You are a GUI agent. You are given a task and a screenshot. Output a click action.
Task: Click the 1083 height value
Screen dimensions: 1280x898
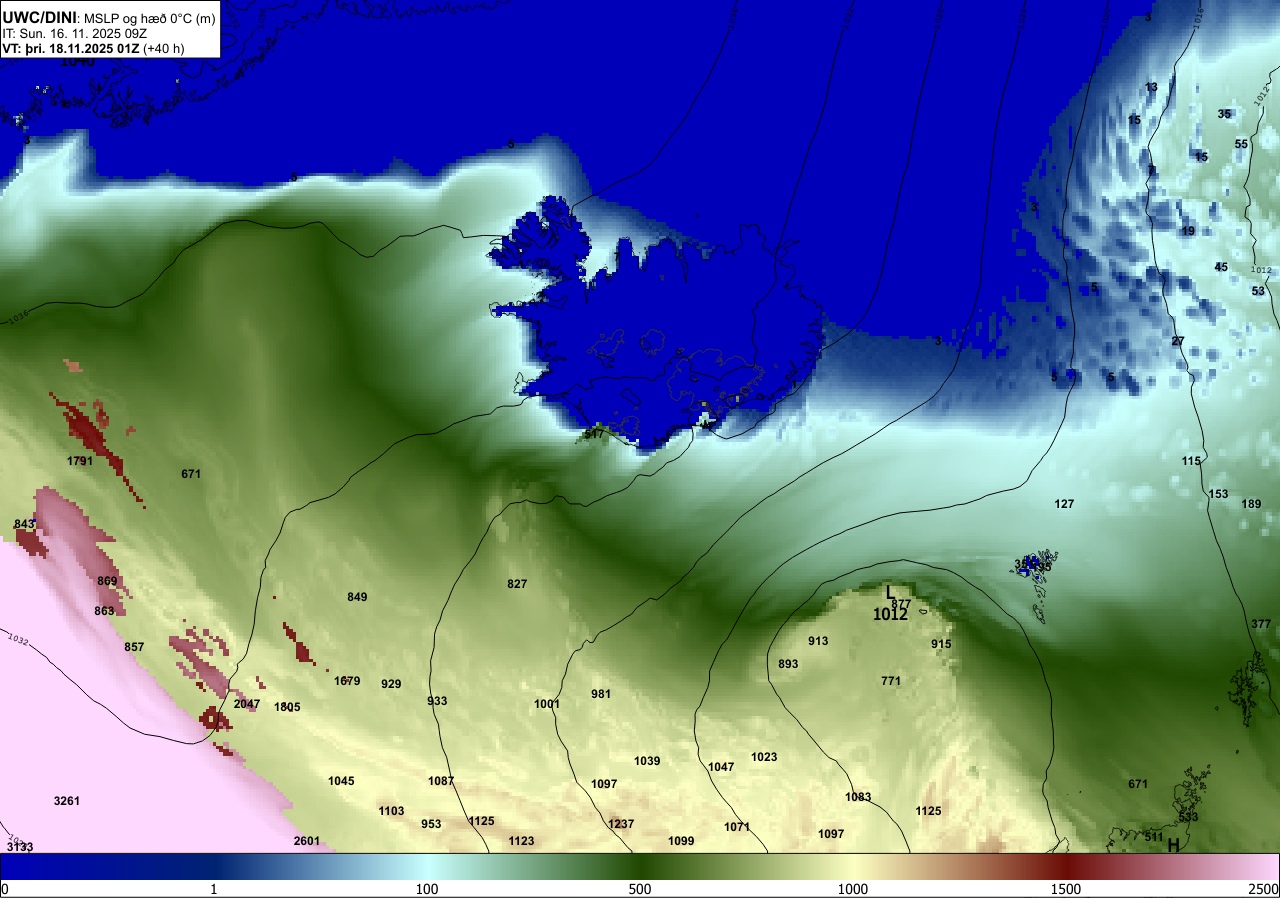[x=858, y=797]
